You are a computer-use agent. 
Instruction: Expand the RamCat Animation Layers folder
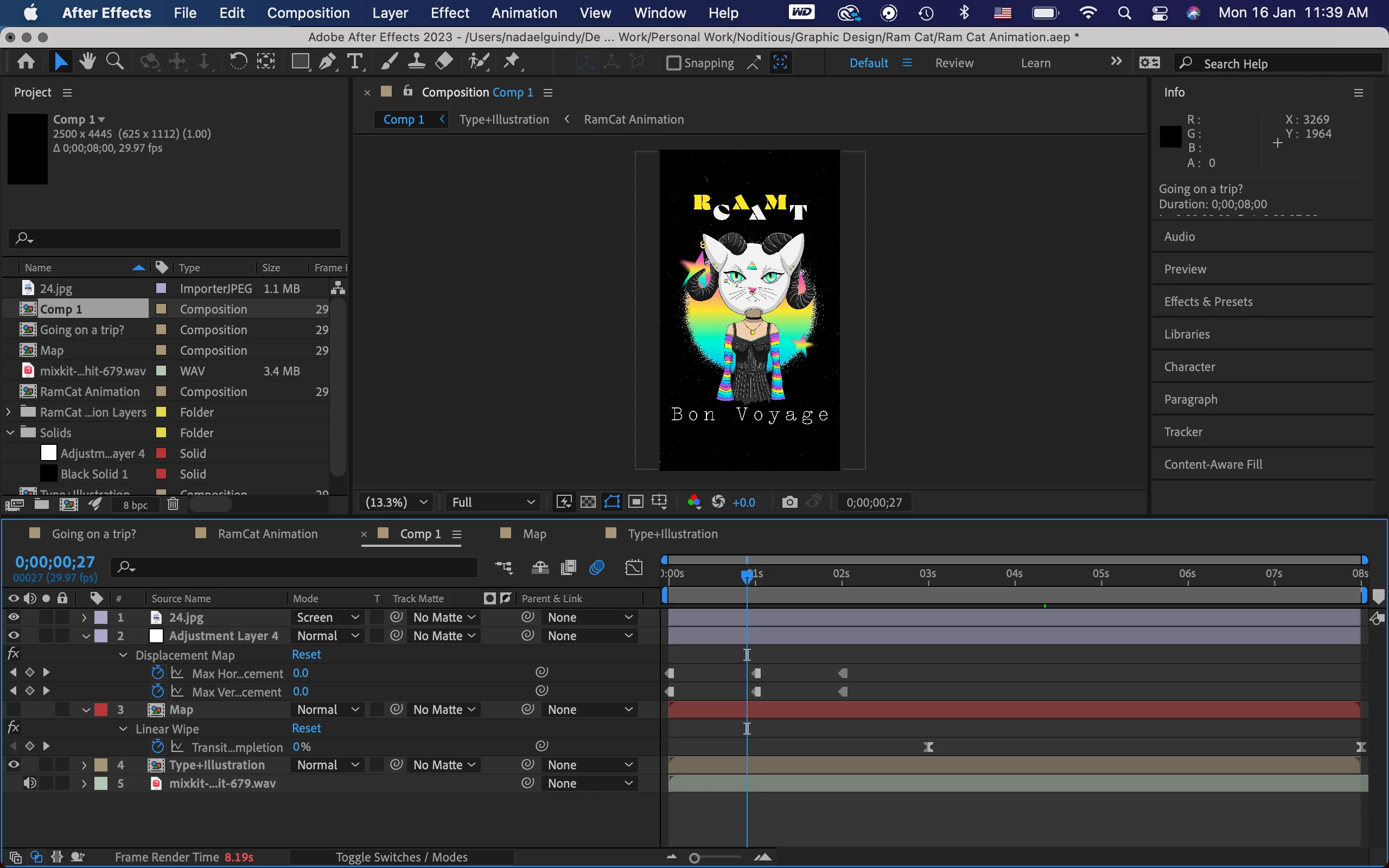coord(9,412)
